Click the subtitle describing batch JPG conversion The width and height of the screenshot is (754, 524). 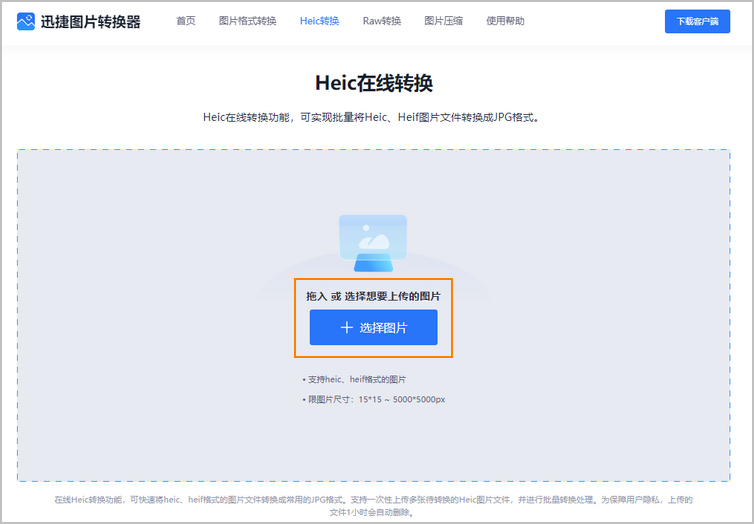(372, 117)
